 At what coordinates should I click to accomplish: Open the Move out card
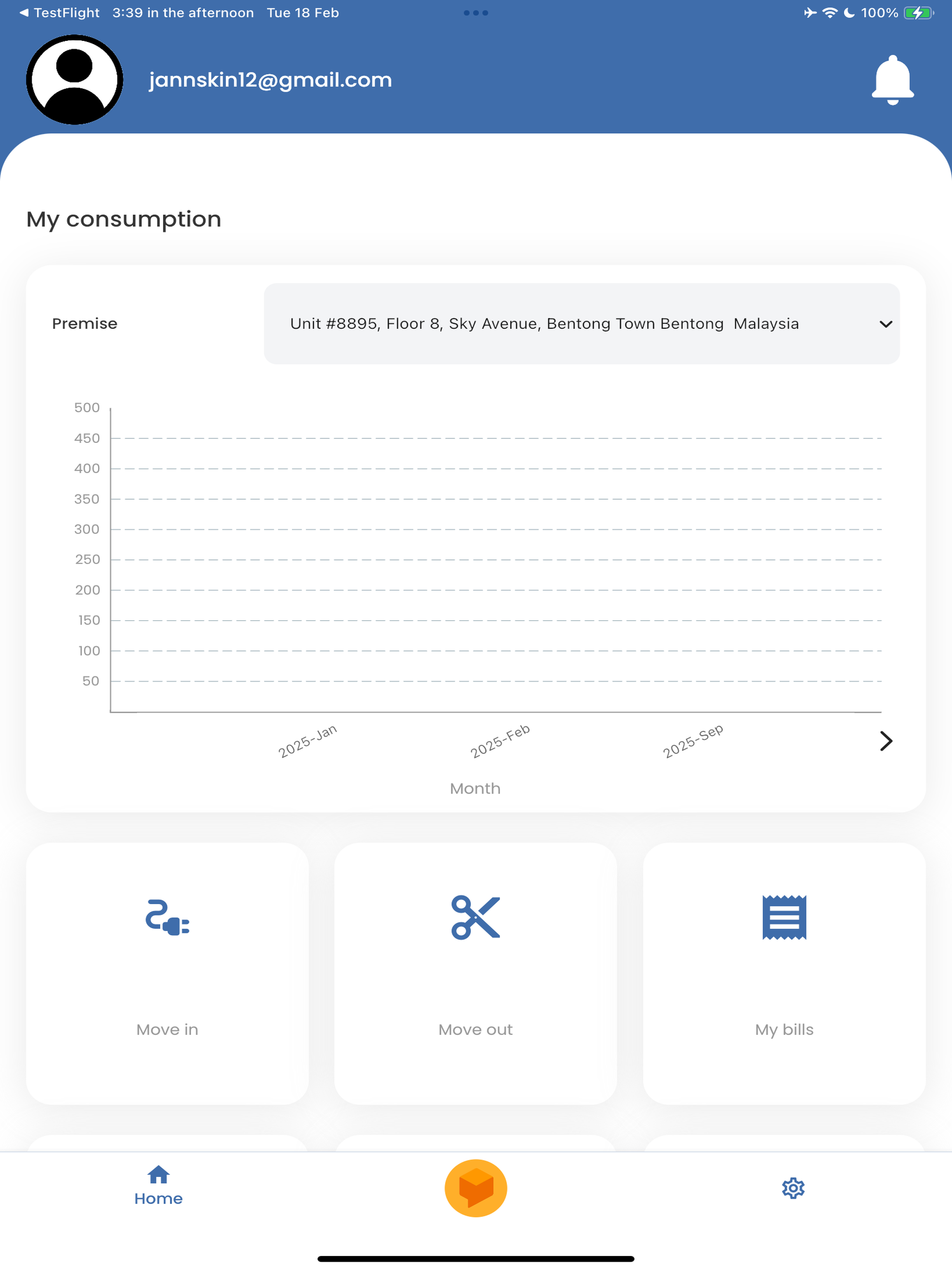476,974
